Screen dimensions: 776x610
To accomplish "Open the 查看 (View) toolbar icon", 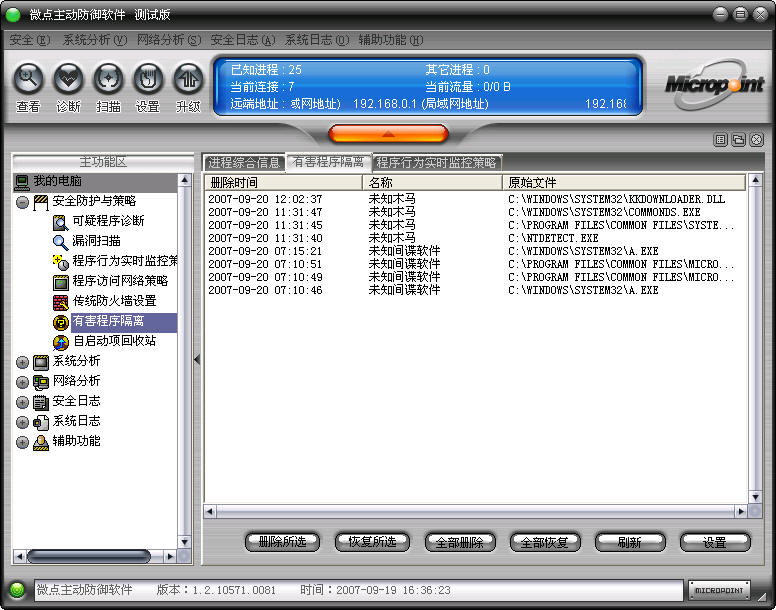I will click(28, 79).
